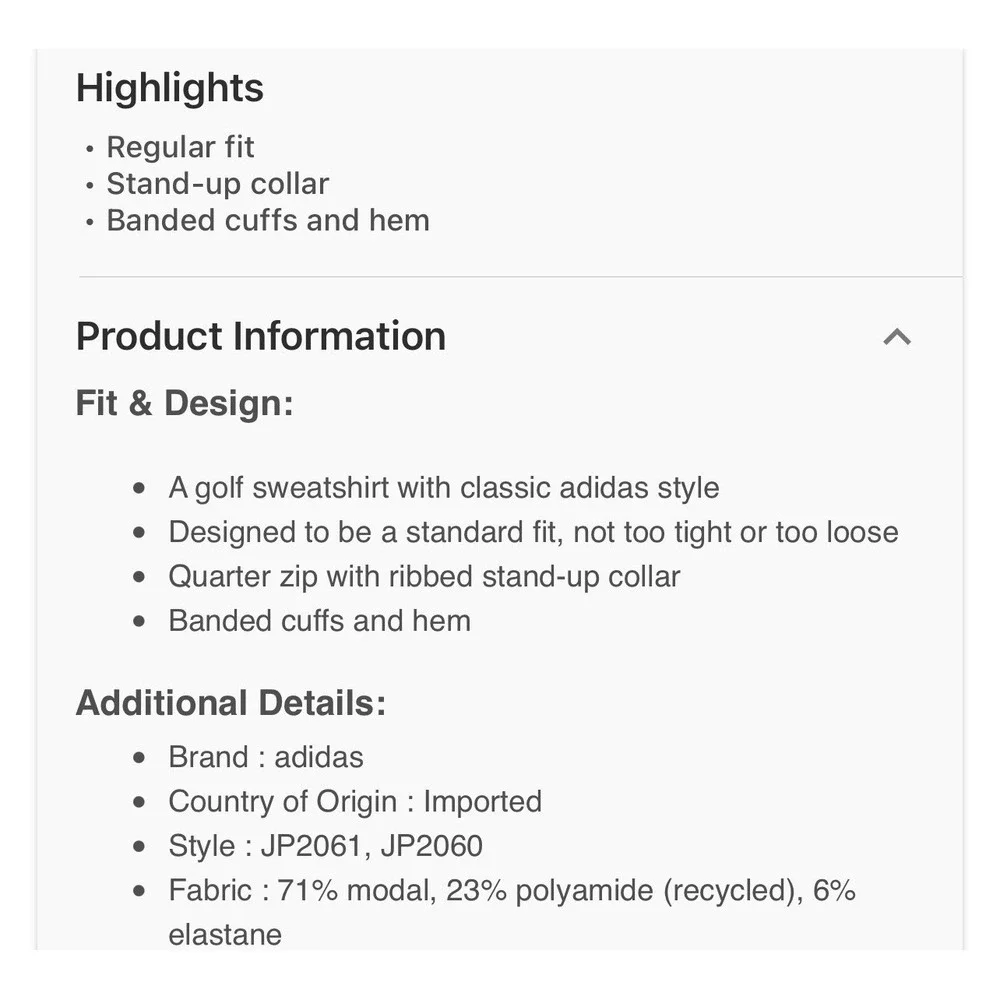Click the Product Information heading
The width and height of the screenshot is (1000, 1000).
coord(261,336)
